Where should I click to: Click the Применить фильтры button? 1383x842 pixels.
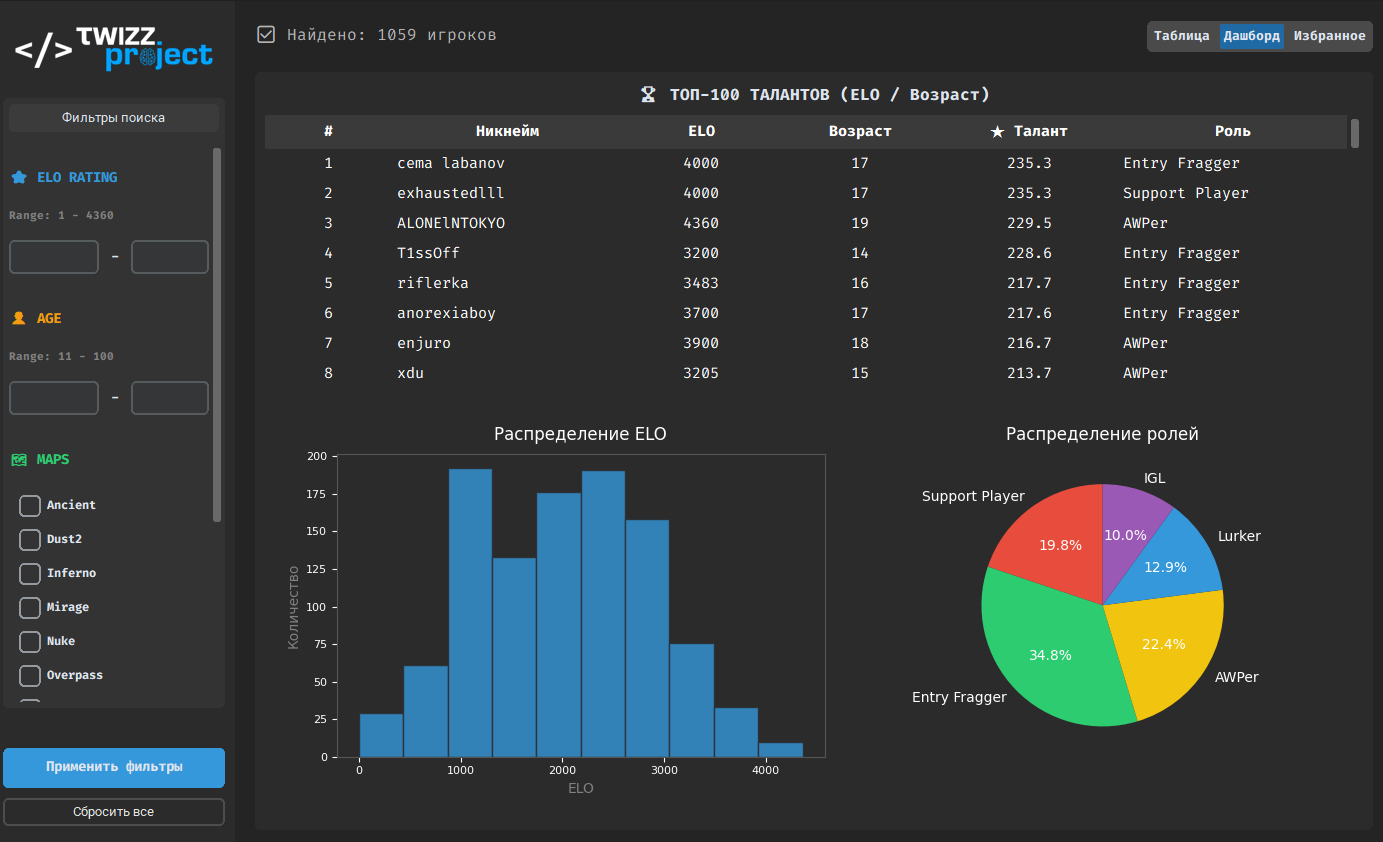(114, 767)
